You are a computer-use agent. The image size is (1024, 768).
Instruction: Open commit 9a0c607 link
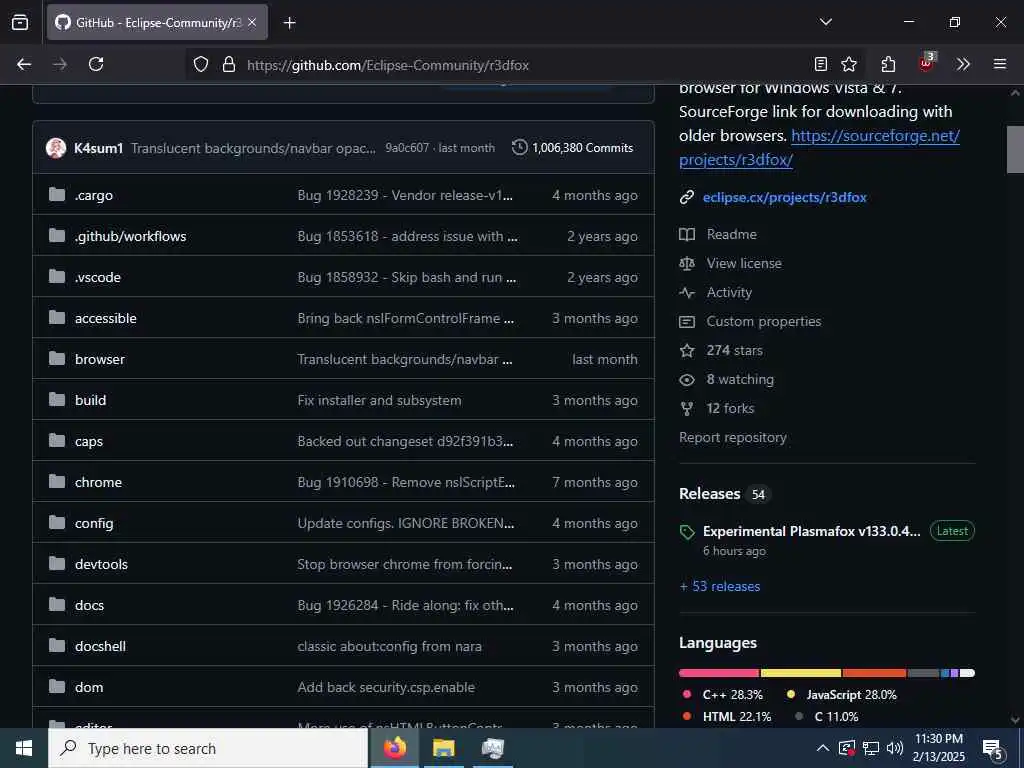coord(407,148)
